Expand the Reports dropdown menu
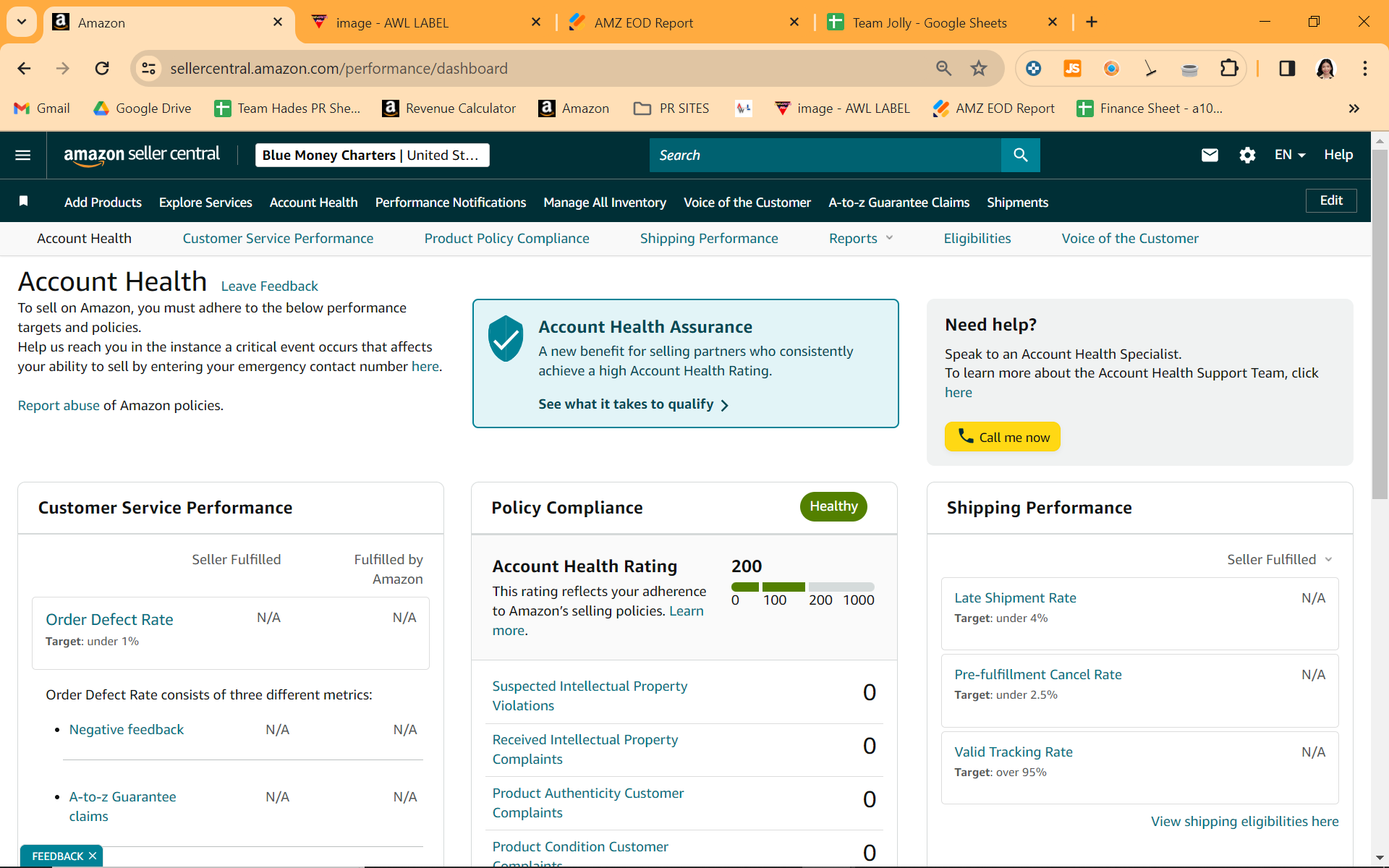Viewport: 1389px width, 868px height. (861, 239)
